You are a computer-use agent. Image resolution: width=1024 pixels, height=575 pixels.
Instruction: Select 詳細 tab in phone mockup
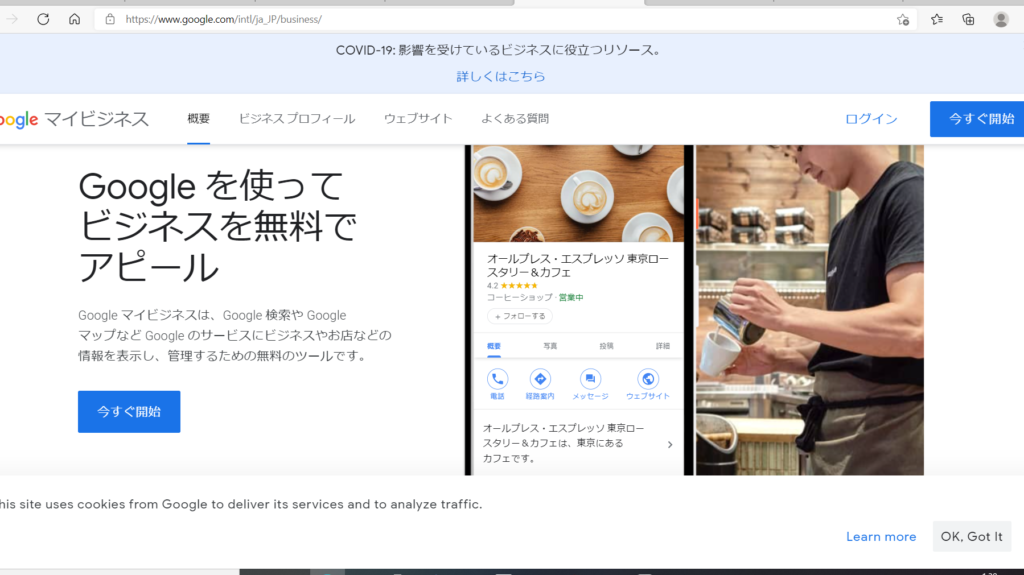coord(662,346)
